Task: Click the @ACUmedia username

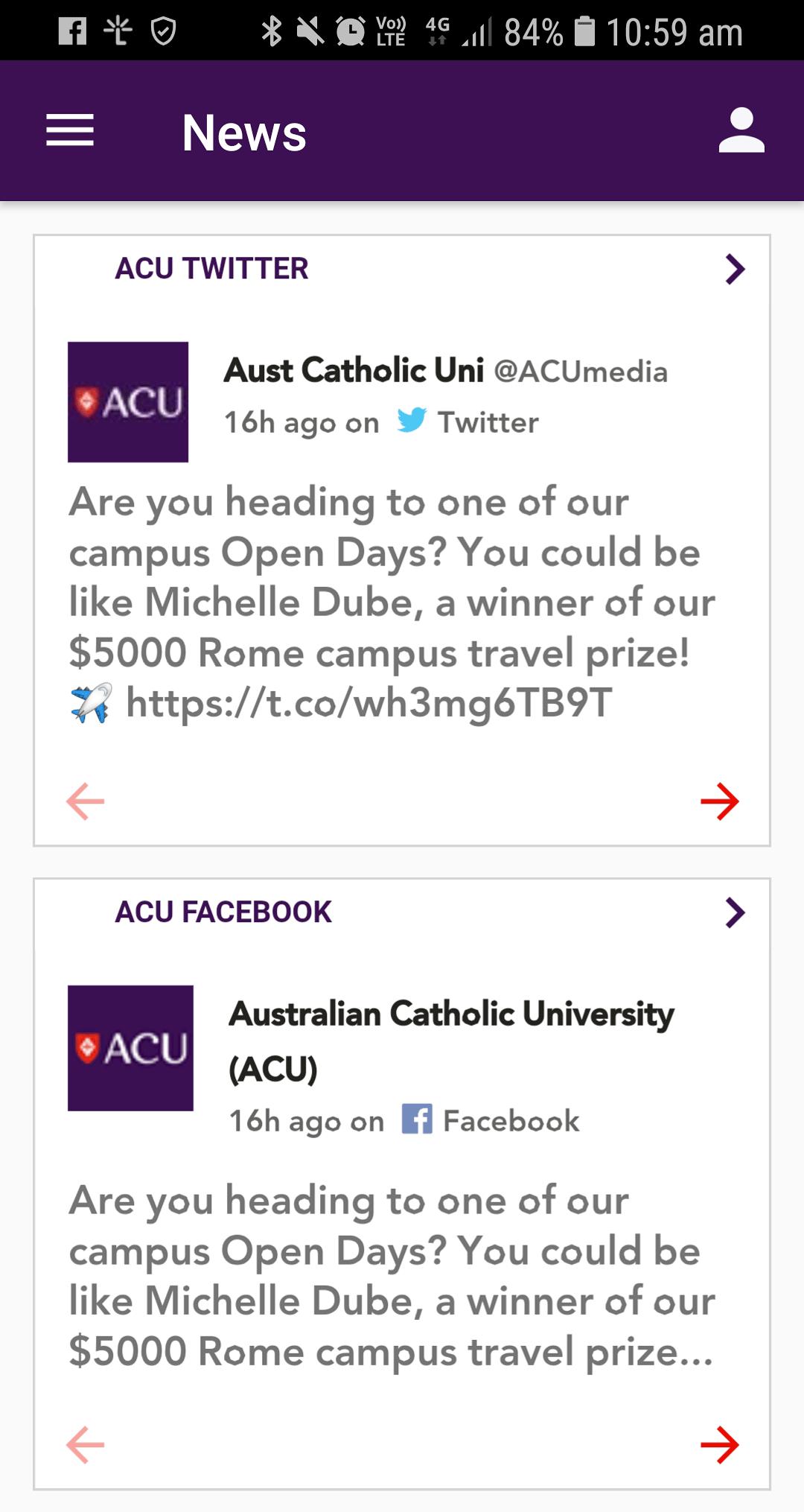Action: pos(583,370)
